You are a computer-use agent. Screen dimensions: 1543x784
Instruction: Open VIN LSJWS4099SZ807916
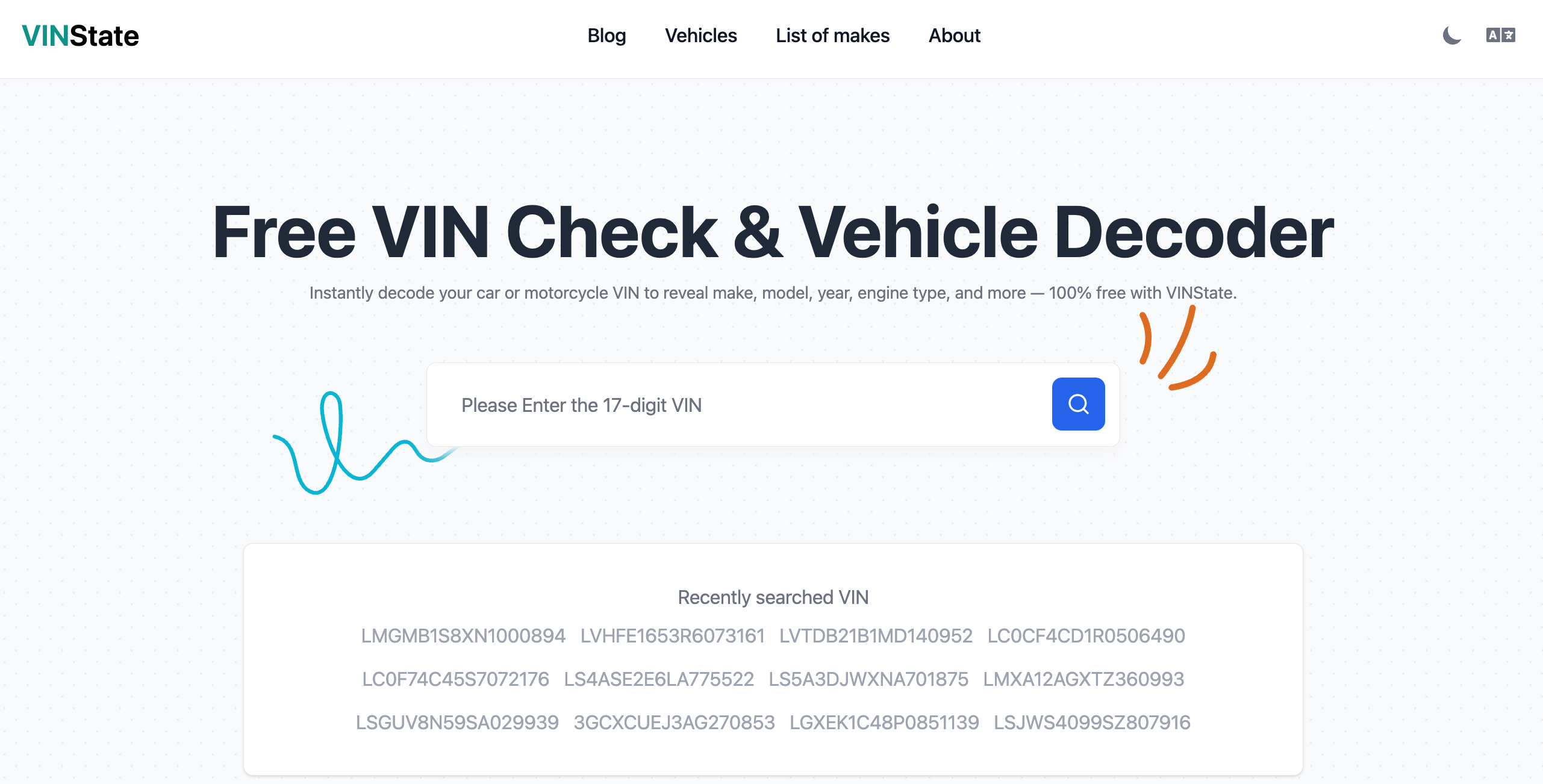click(1092, 723)
